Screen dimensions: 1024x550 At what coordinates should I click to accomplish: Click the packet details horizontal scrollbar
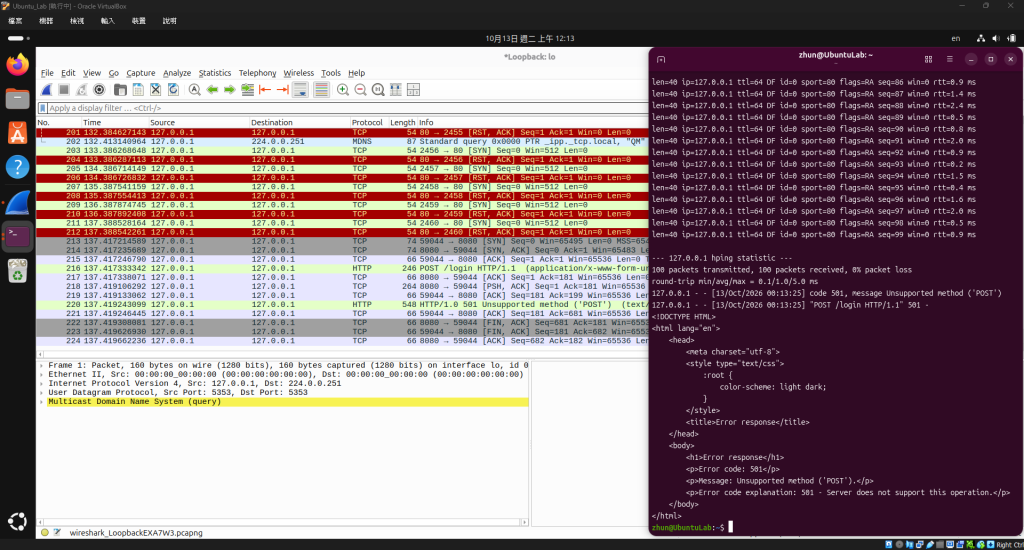tap(282, 522)
